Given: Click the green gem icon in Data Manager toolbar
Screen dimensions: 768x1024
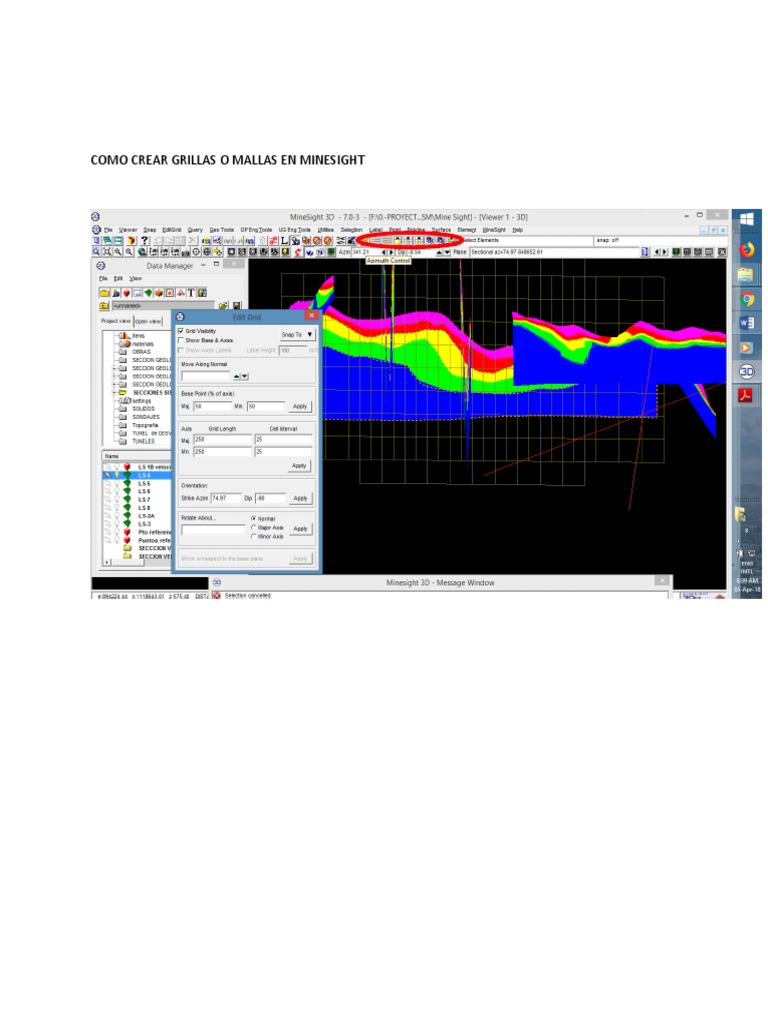Looking at the screenshot, I should pos(148,293).
